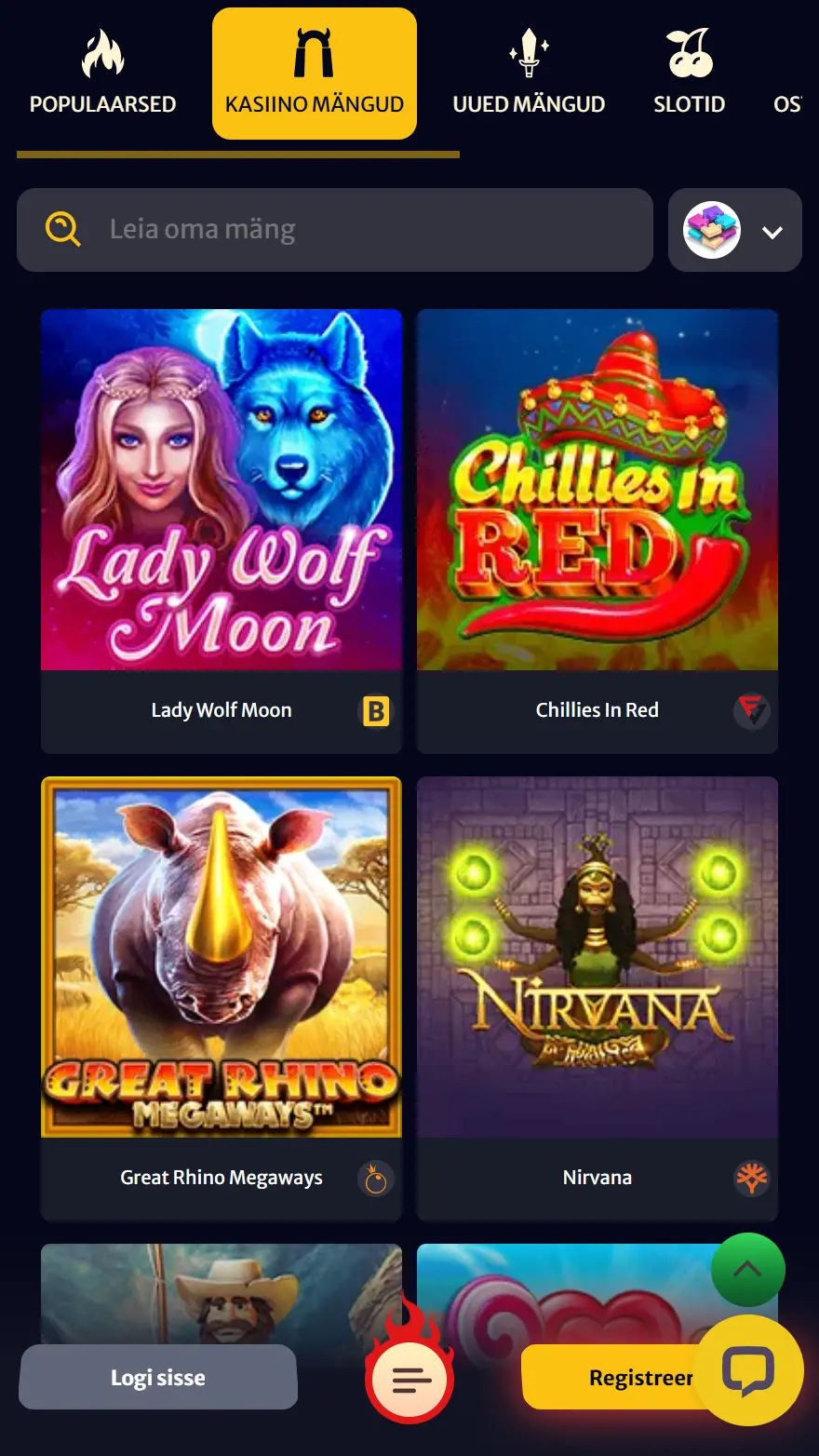
Task: Click BGaming provider badge on Lady Wolf Moon
Action: click(376, 712)
